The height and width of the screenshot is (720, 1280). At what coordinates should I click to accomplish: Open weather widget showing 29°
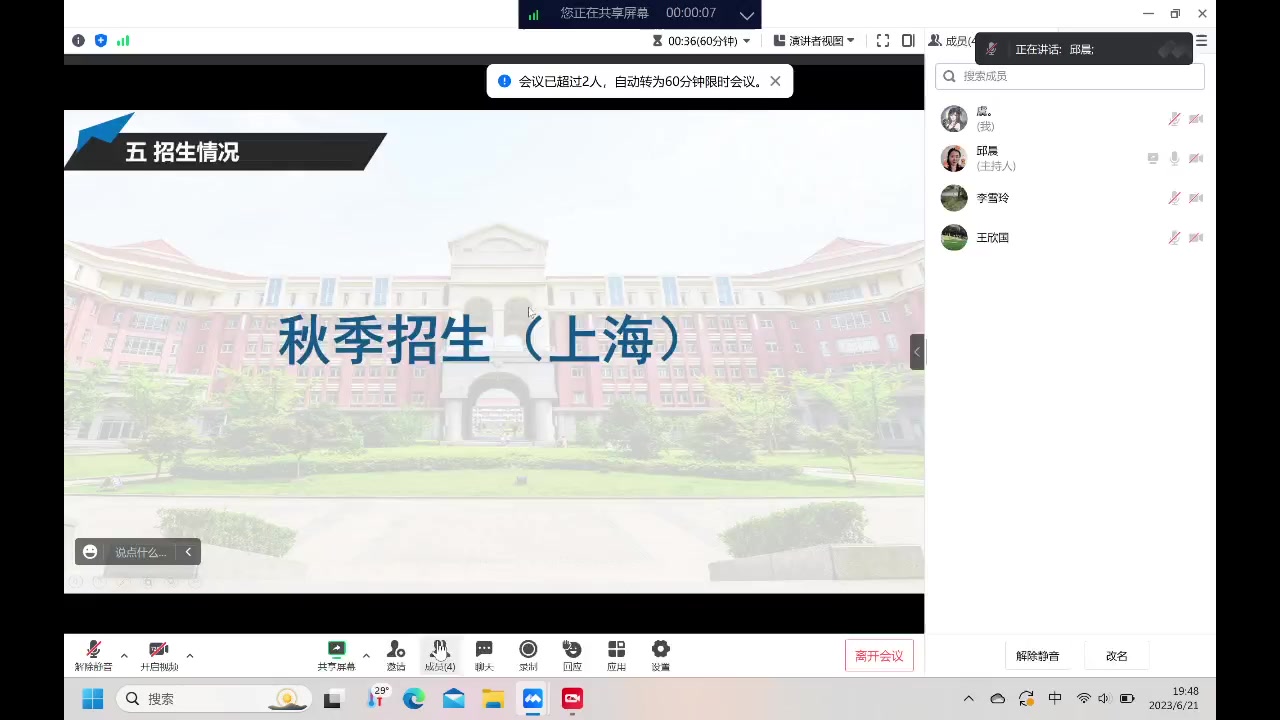377,697
